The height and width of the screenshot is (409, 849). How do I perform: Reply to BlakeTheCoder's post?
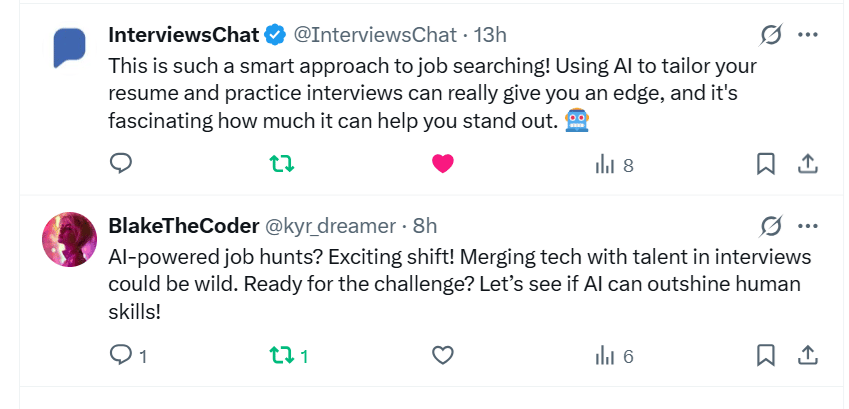coord(121,355)
